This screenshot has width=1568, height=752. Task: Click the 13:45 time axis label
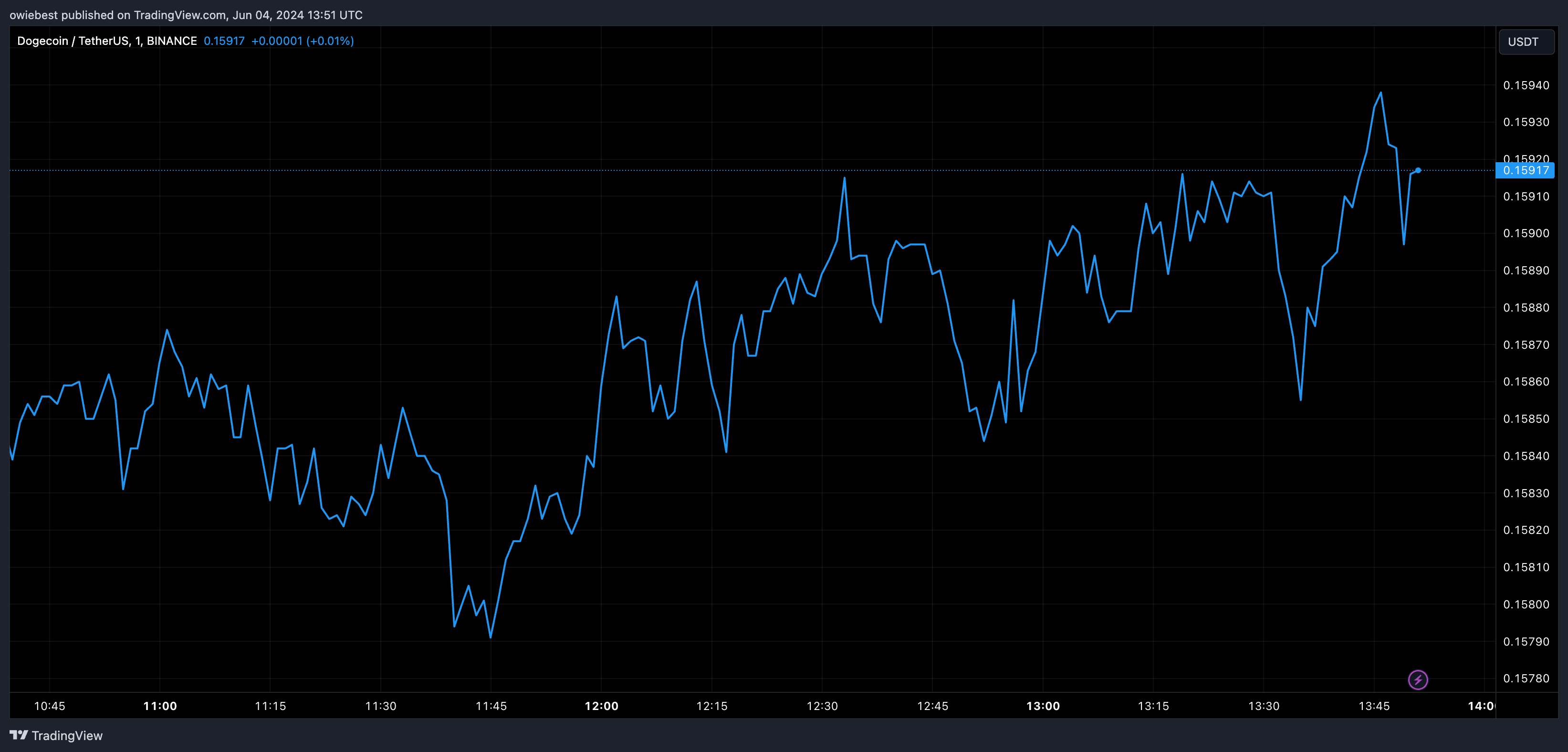click(x=1374, y=706)
